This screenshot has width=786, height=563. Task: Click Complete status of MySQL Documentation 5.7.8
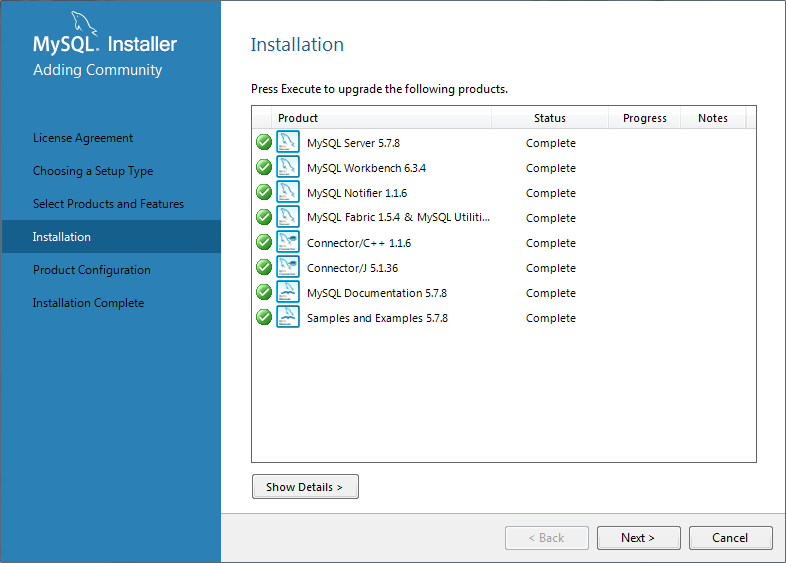(x=550, y=293)
